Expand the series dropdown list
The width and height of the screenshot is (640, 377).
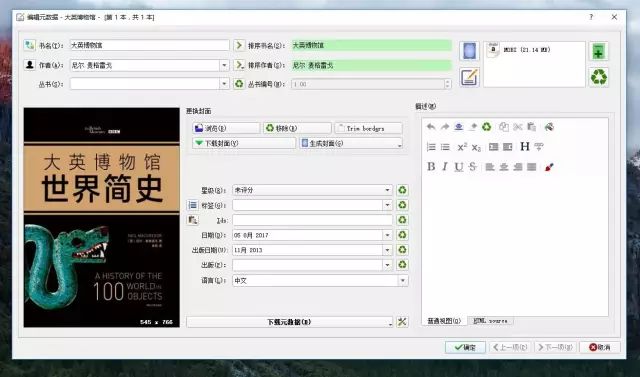point(224,84)
